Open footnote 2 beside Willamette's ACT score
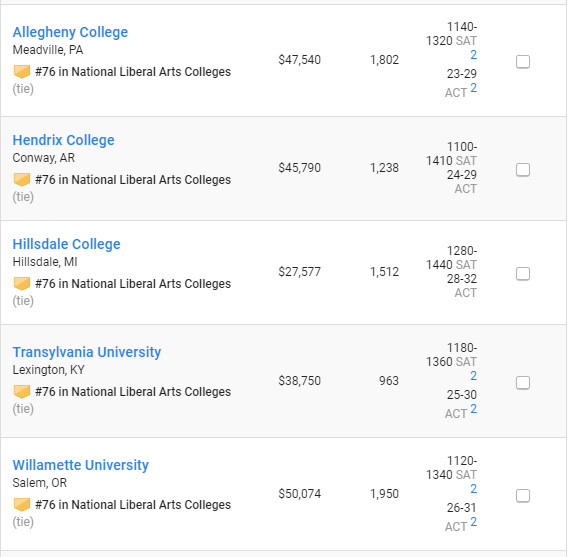 (x=474, y=522)
